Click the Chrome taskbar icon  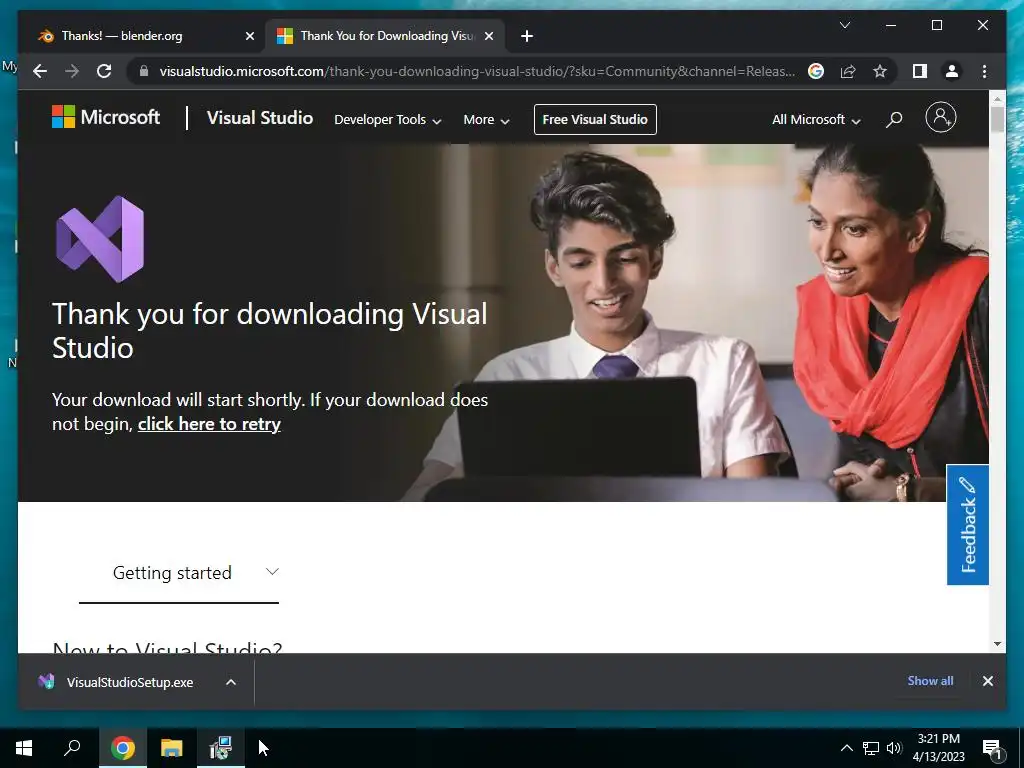[x=123, y=748]
